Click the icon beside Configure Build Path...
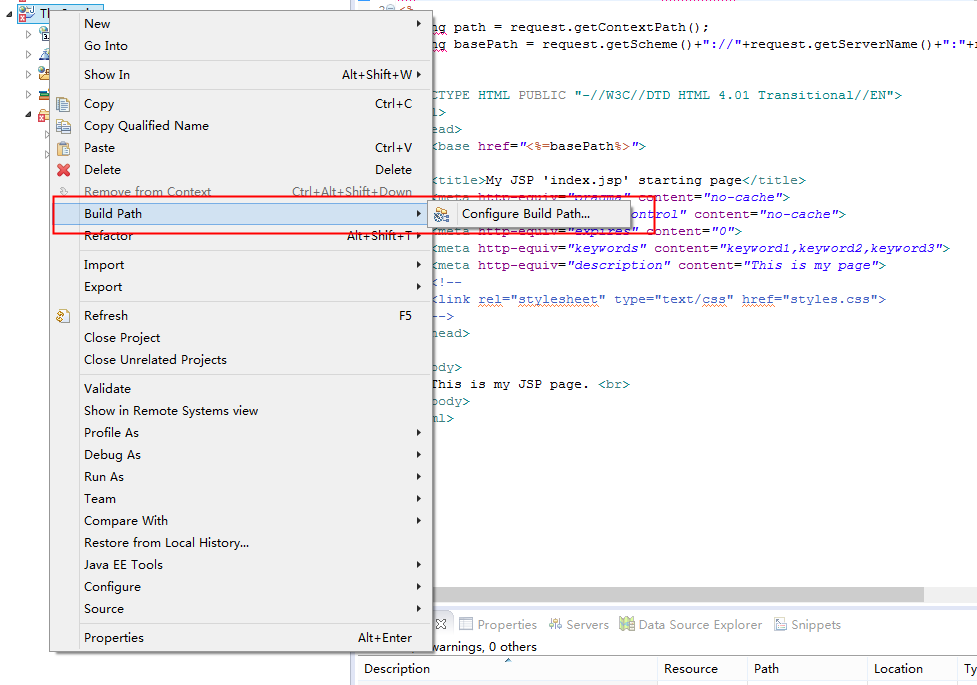The height and width of the screenshot is (685, 977). (441, 213)
